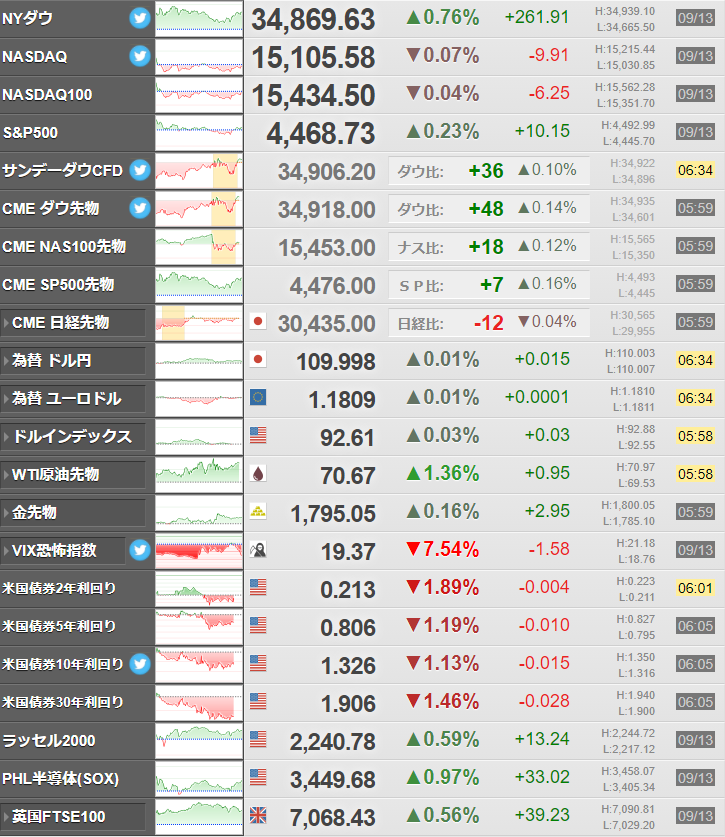Viewport: 725px width, 837px height.
Task: Click the Japan flag icon in 為替 ドル円 row
Action: click(x=258, y=360)
